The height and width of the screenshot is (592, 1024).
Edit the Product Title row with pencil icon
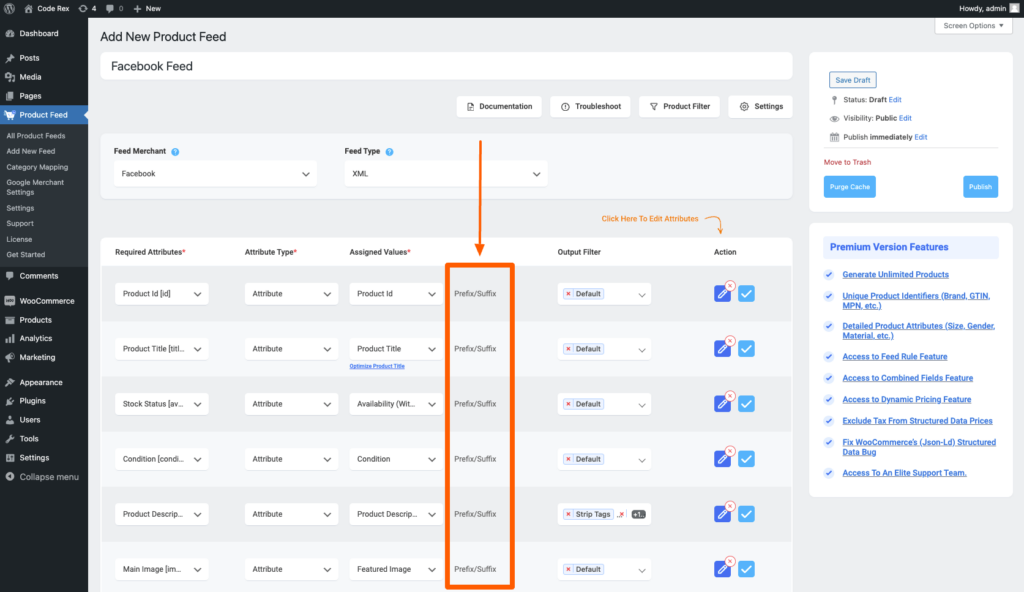pyautogui.click(x=722, y=349)
